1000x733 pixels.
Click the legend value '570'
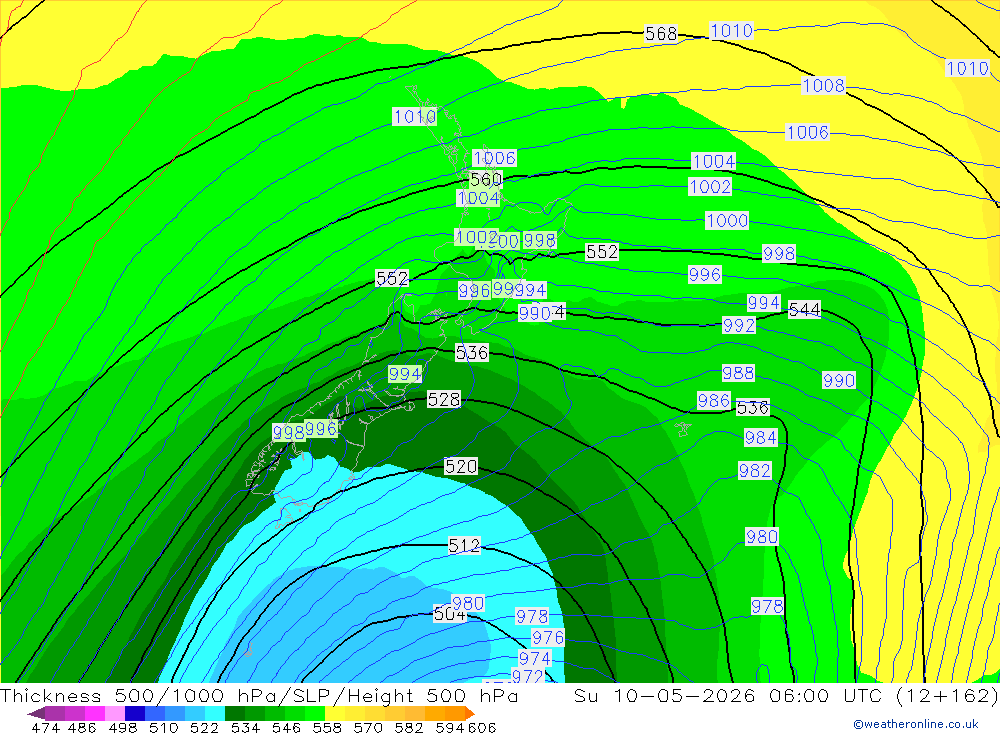(367, 727)
